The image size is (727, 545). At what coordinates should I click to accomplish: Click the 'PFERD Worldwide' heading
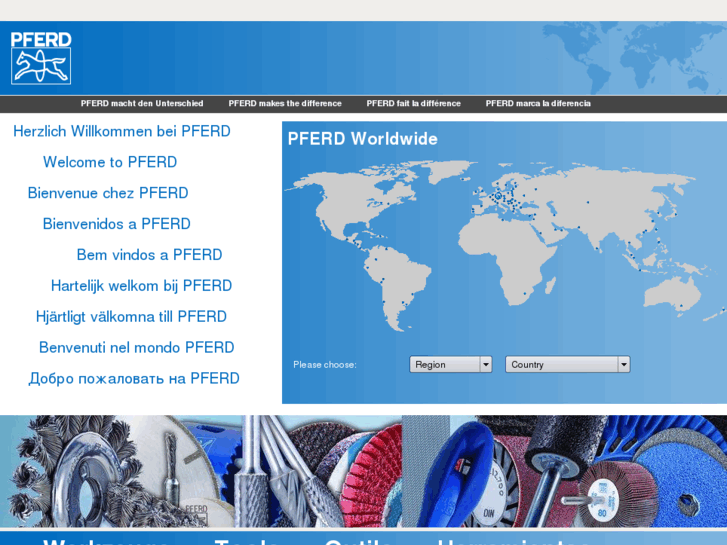[363, 139]
